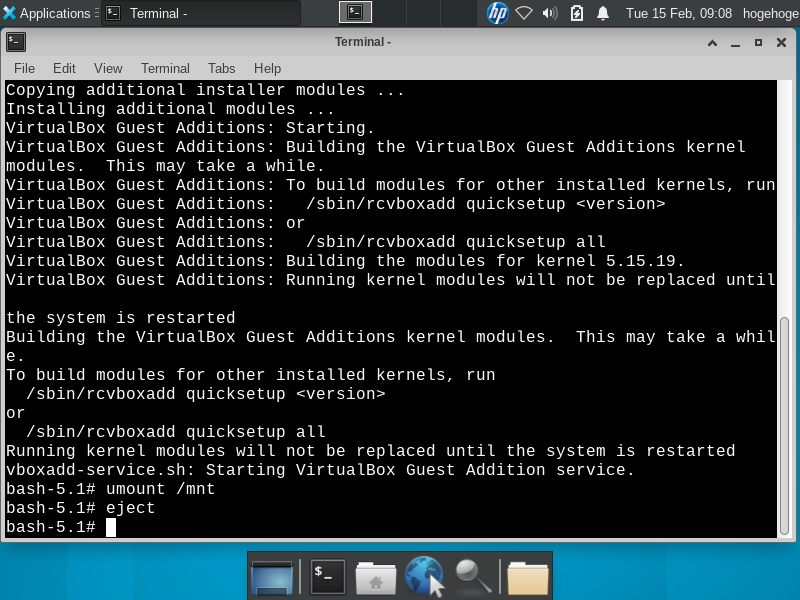Click the terminal window title icon
Image resolution: width=800 pixels, height=600 pixels.
(x=16, y=42)
